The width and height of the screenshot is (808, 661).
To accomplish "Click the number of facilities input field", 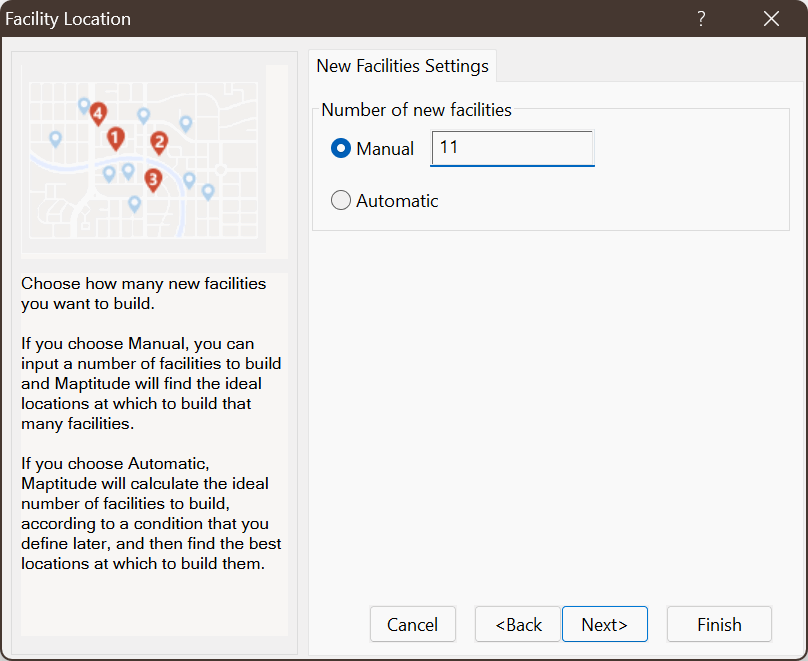I will (x=512, y=148).
